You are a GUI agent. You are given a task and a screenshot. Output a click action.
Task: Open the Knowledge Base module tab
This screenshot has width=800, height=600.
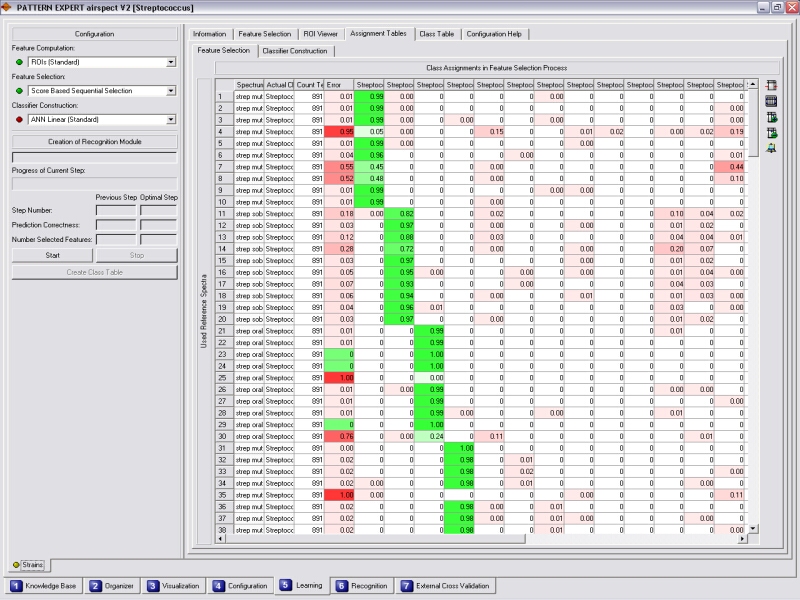(x=43, y=585)
